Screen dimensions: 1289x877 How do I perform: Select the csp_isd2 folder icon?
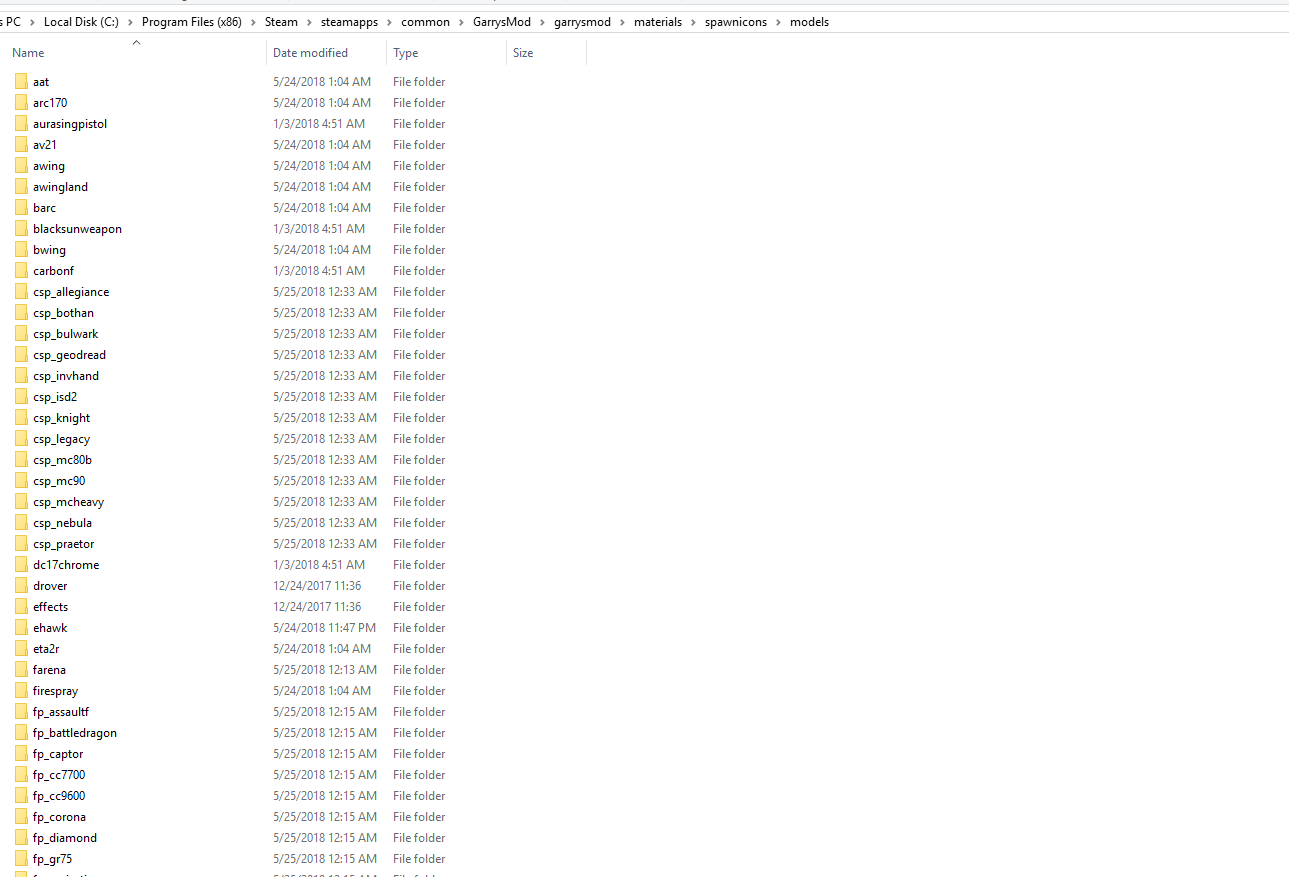click(x=22, y=397)
